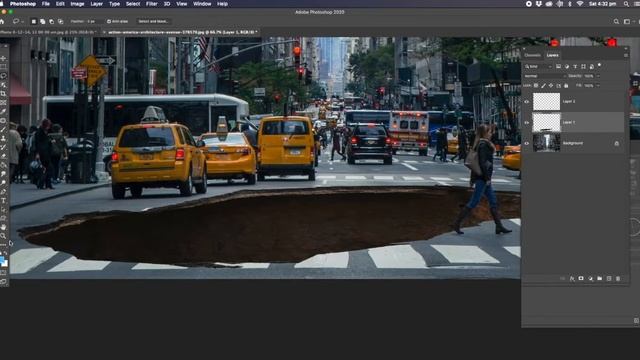Switch to the first document tab
Image resolution: width=640 pixels, height=360 pixels.
pyautogui.click(x=49, y=32)
